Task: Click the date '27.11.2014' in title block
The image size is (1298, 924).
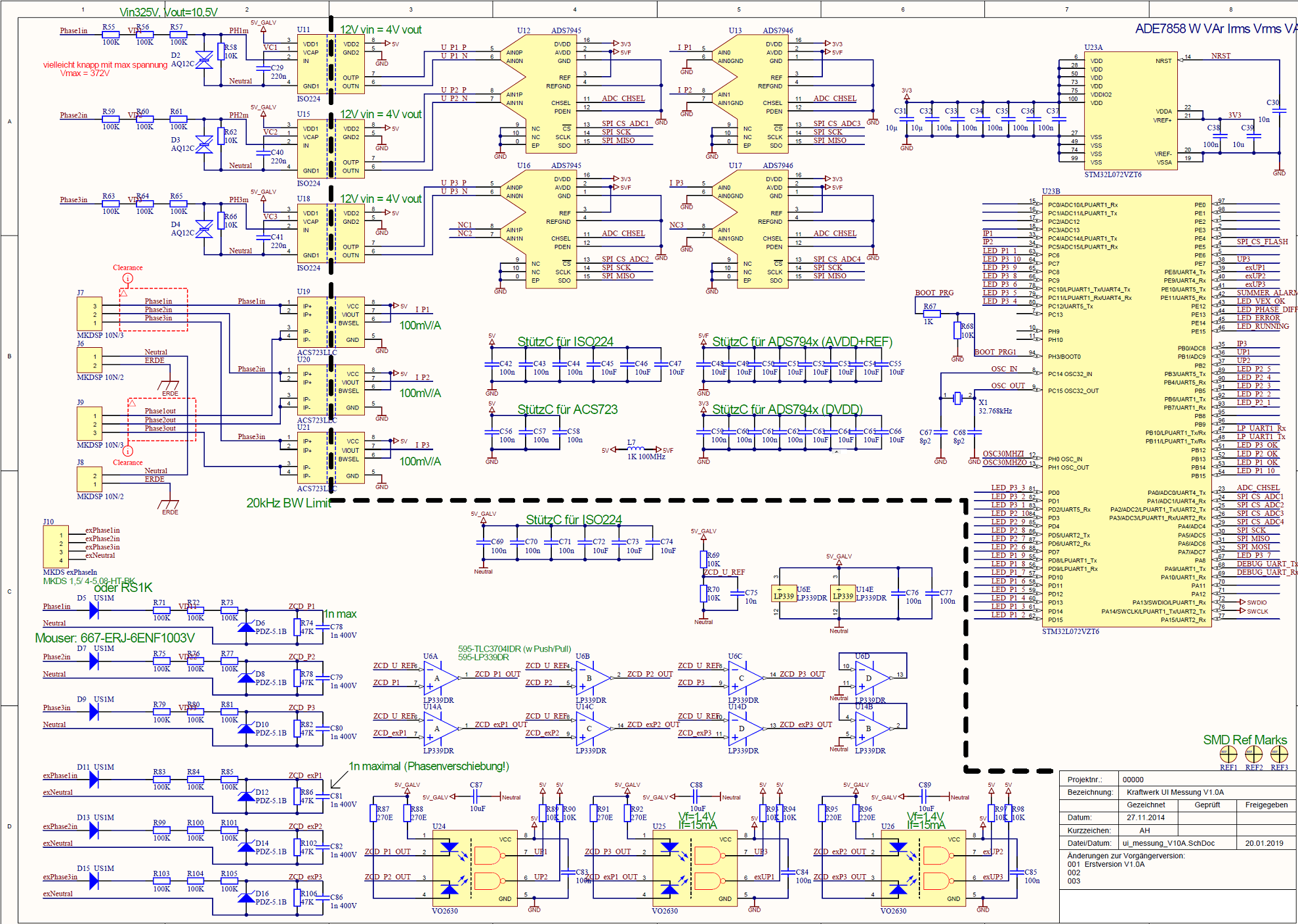Action: tap(1146, 818)
